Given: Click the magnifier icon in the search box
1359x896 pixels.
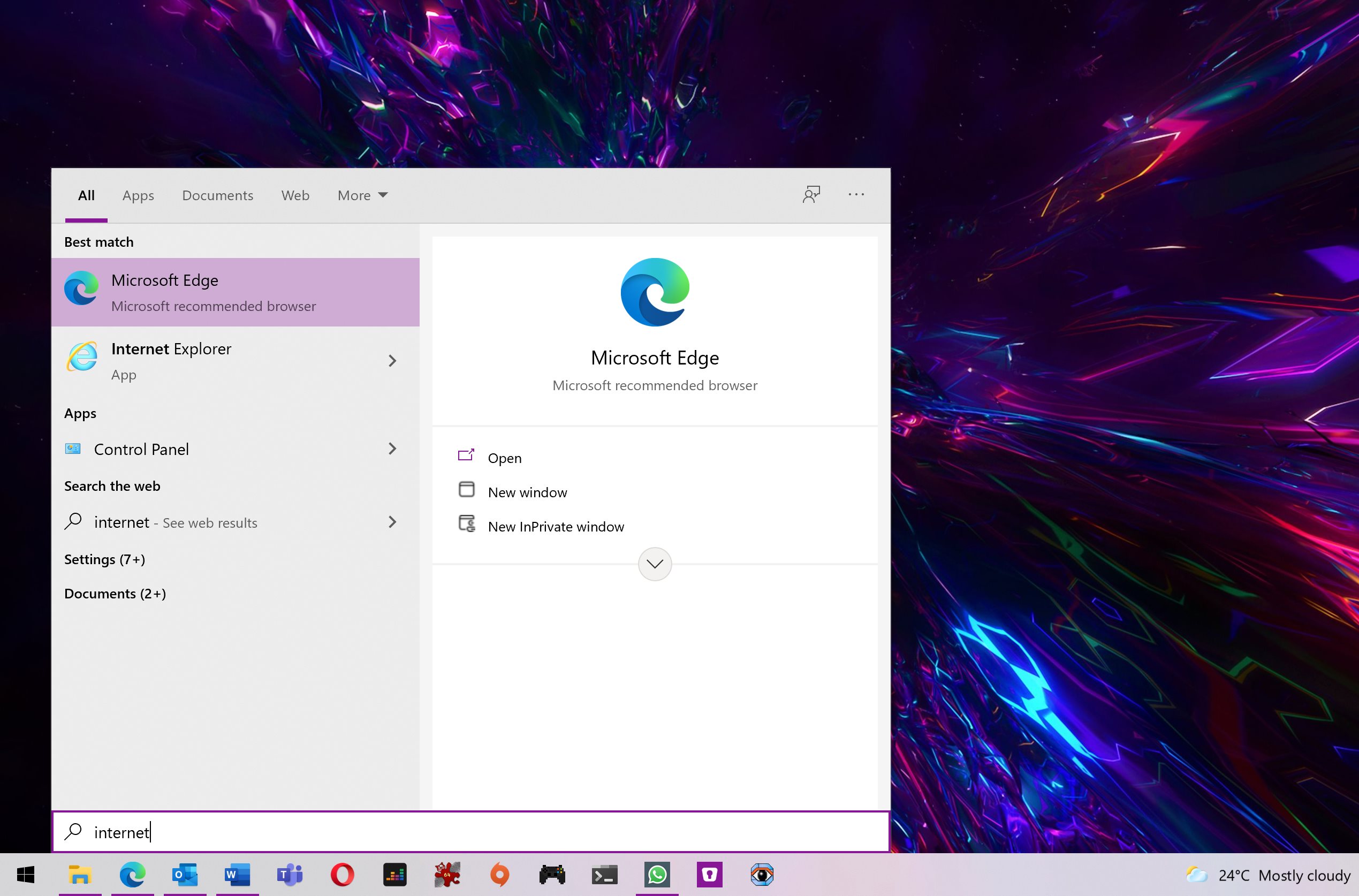Looking at the screenshot, I should (73, 831).
